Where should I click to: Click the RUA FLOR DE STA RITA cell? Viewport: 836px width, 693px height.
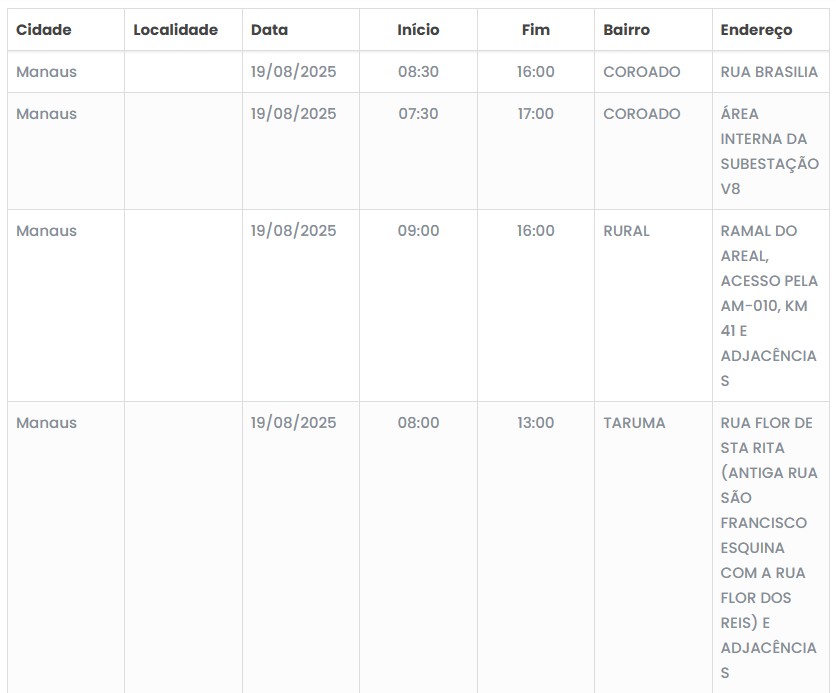(769, 547)
